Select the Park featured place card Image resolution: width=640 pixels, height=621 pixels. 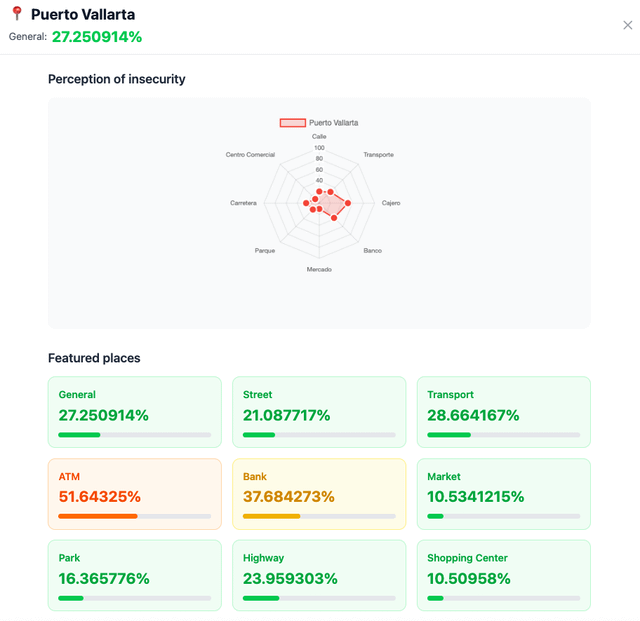(x=135, y=575)
